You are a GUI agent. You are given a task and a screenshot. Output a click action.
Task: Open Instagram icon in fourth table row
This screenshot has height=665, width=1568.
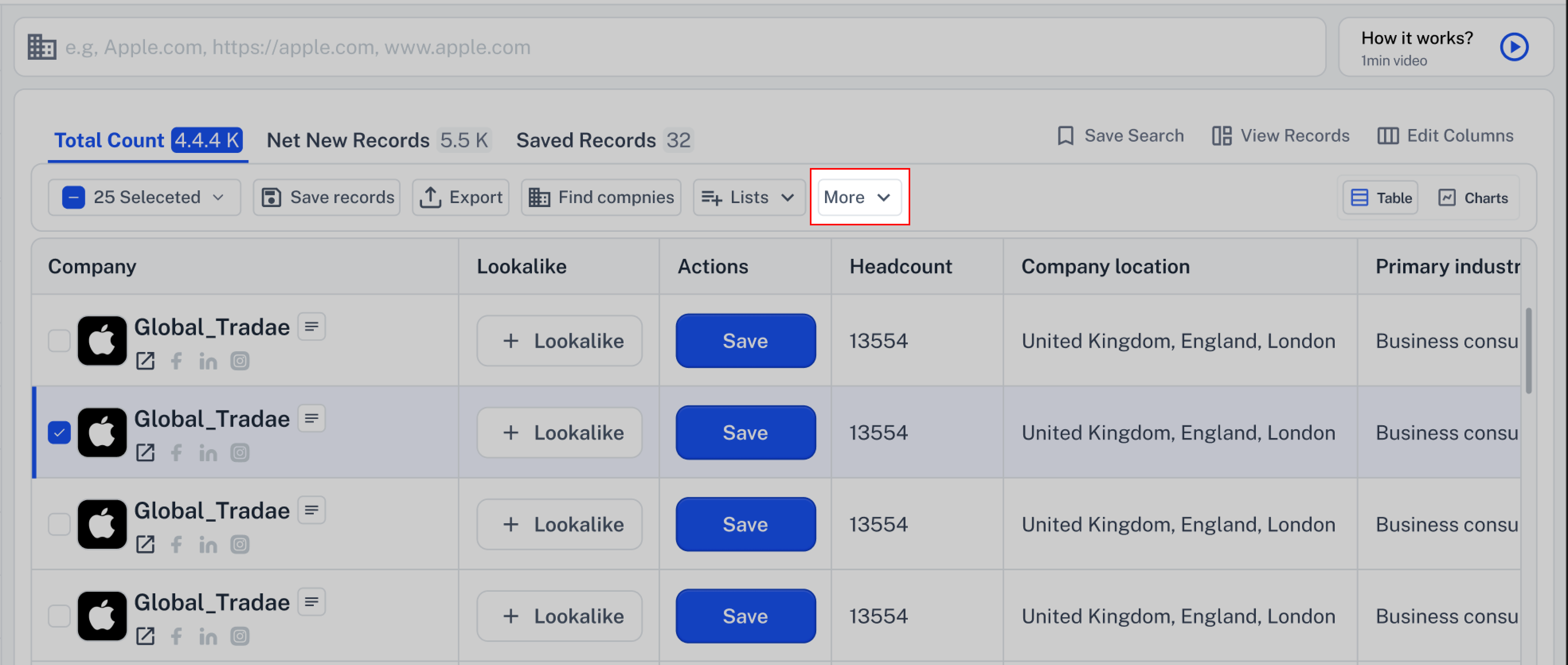(x=240, y=636)
